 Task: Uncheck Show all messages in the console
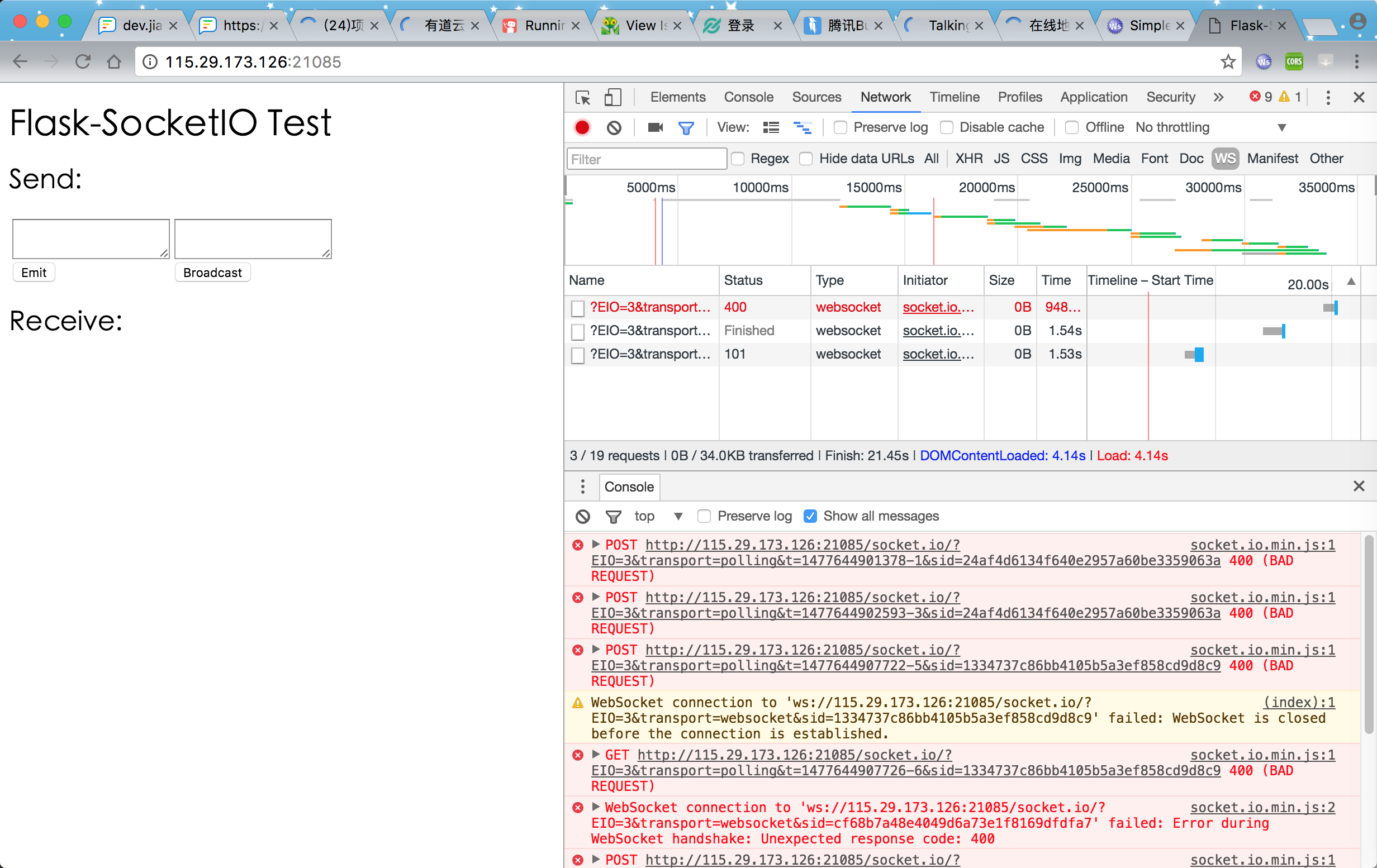point(810,516)
